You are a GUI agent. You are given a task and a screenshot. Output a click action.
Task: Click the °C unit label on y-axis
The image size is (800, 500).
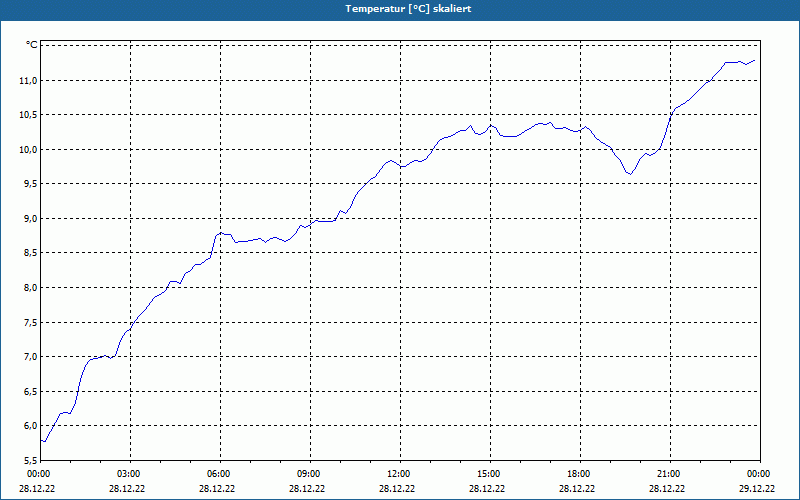click(x=32, y=45)
